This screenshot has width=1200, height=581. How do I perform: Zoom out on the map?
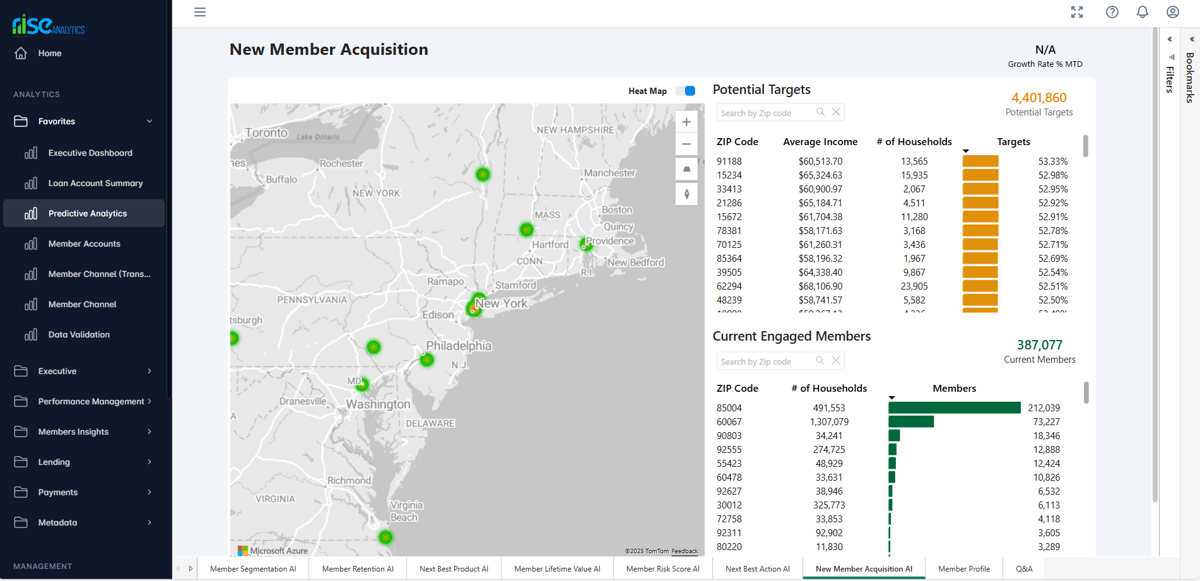pos(686,145)
